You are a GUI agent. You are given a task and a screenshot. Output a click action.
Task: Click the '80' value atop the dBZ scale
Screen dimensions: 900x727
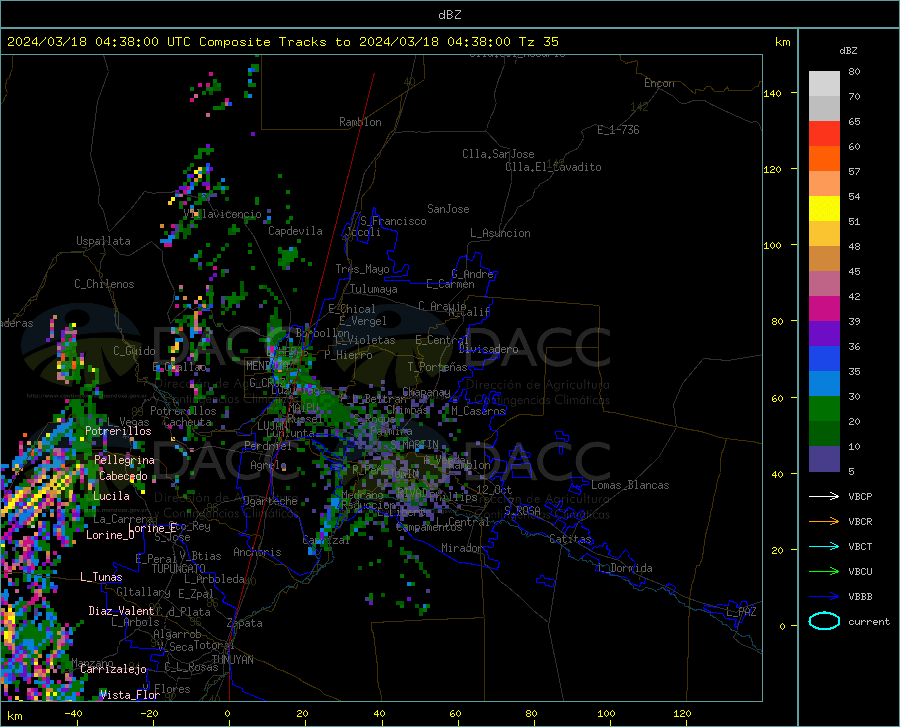tap(854, 72)
